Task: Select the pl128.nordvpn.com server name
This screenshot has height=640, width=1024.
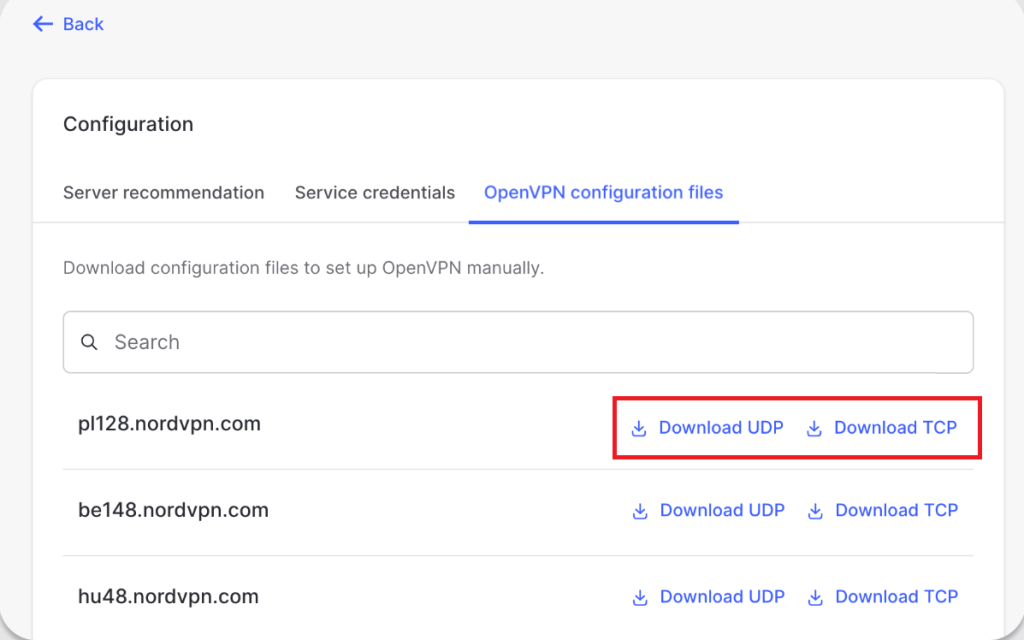Action: click(169, 424)
